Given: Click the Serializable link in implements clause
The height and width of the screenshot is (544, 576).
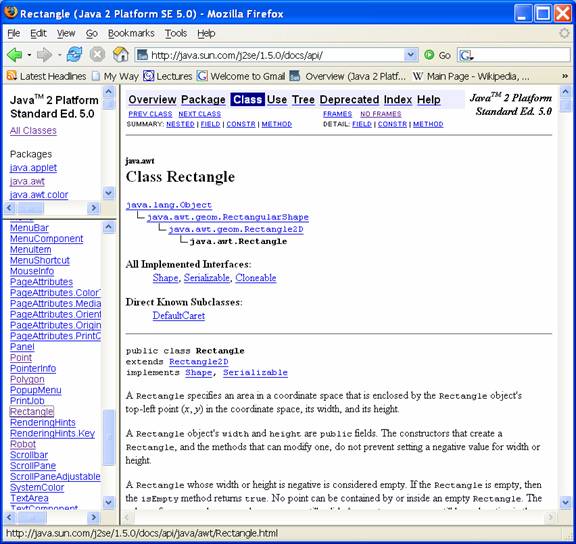Looking at the screenshot, I should pyautogui.click(x=255, y=372).
